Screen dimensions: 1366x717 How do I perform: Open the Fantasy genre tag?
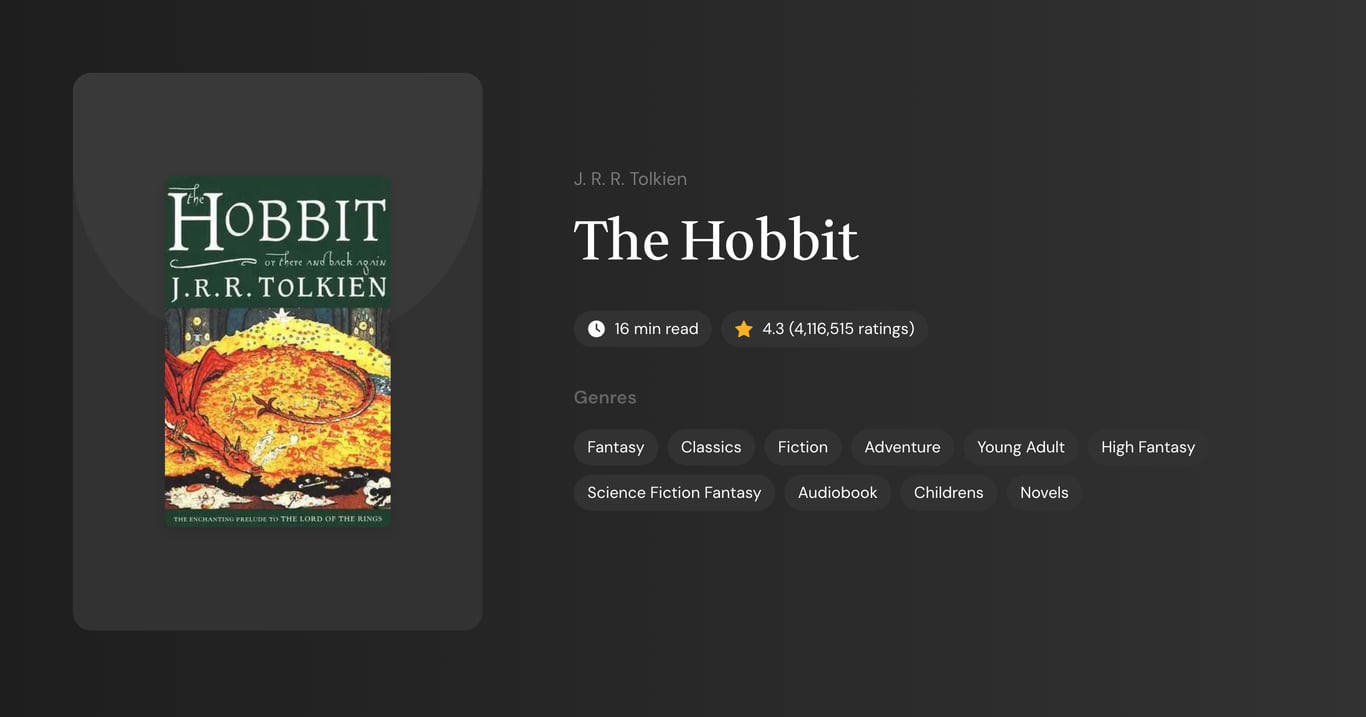tap(615, 447)
